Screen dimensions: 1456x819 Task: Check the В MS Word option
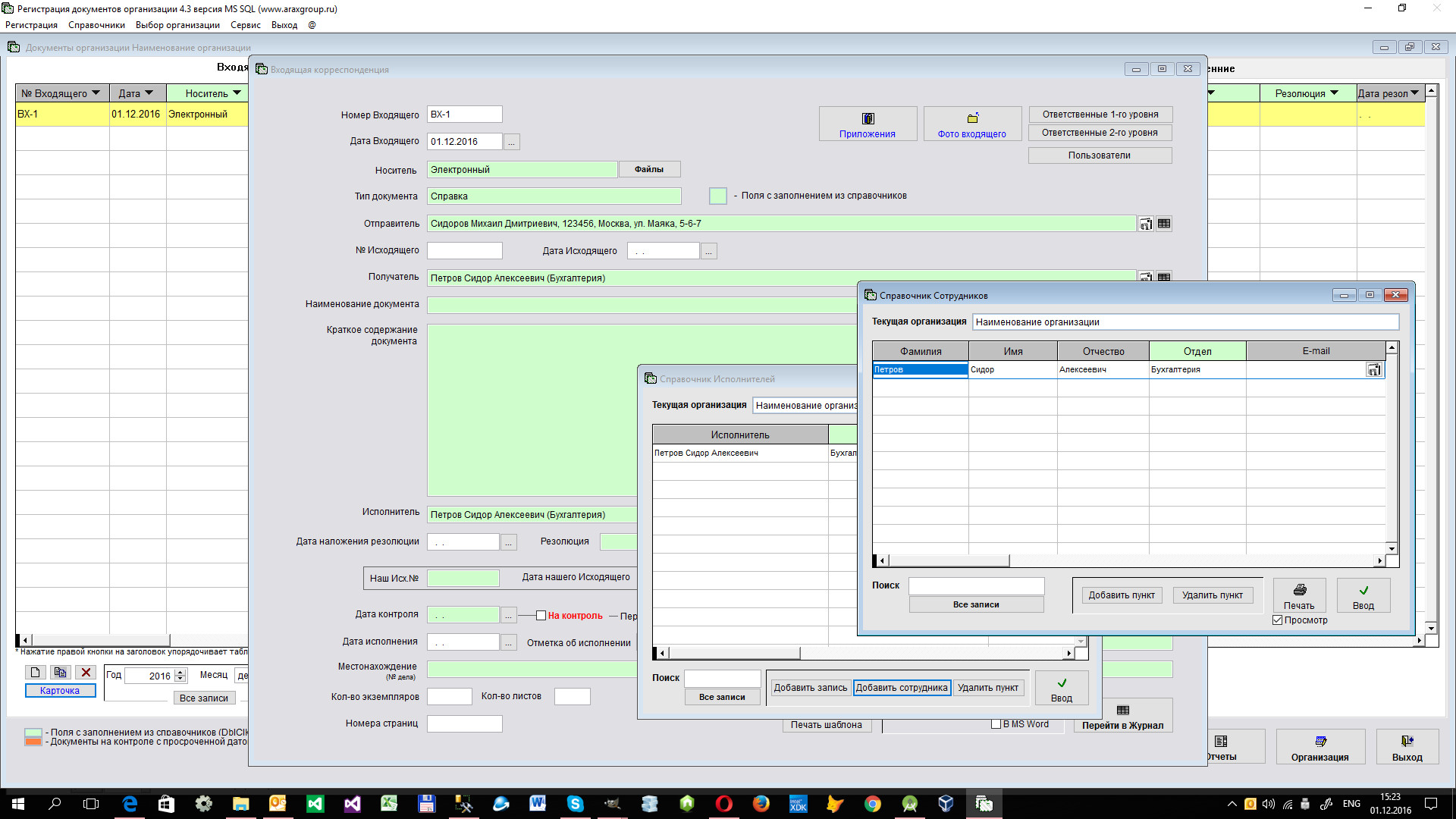[x=996, y=724]
